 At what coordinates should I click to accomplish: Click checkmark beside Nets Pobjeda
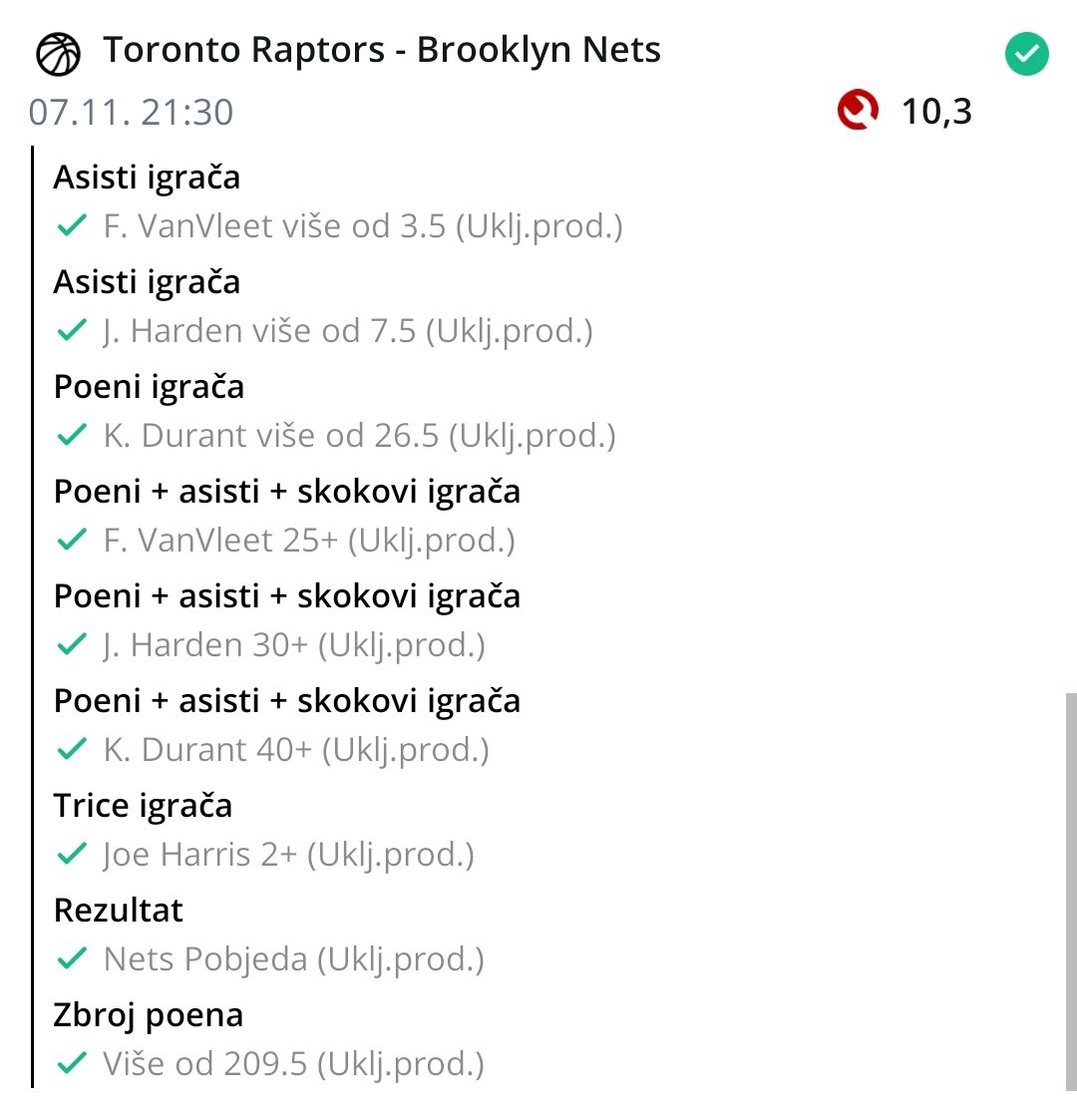72,959
